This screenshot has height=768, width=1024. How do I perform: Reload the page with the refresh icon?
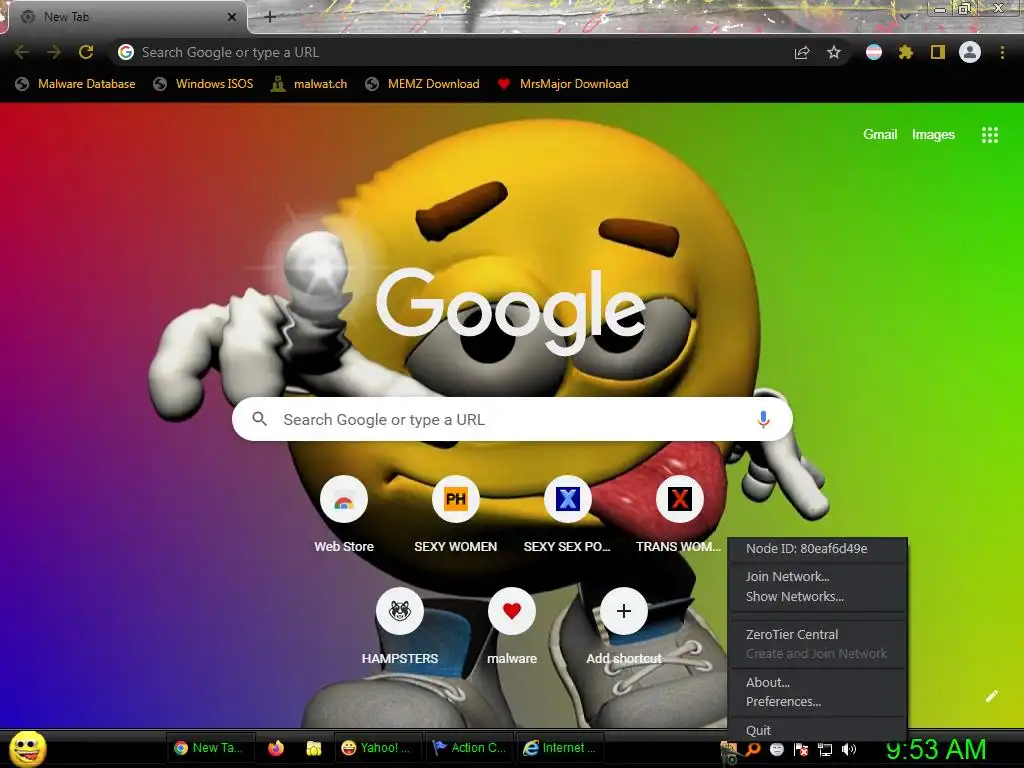pos(86,52)
